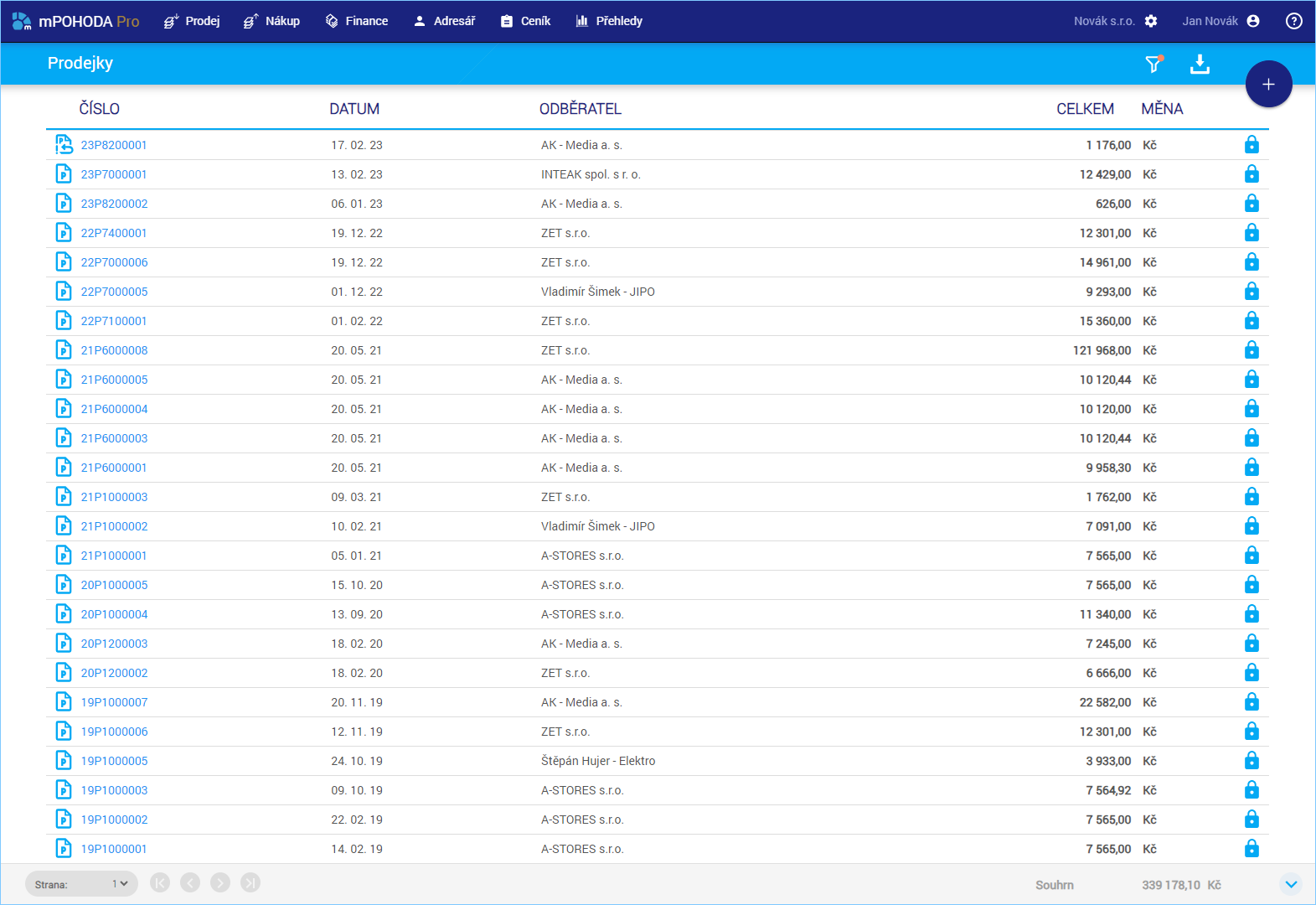Click lock icon of row 21P1000002

[1251, 526]
